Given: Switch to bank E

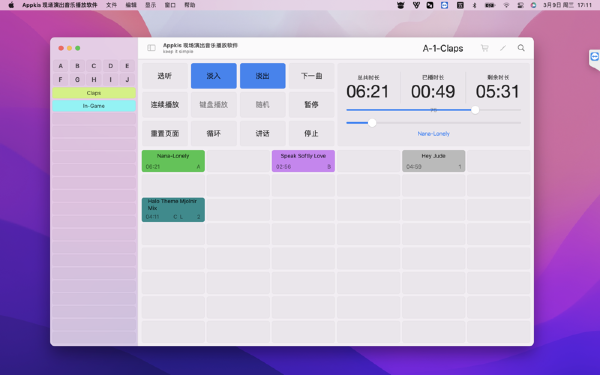Looking at the screenshot, I should 127,66.
